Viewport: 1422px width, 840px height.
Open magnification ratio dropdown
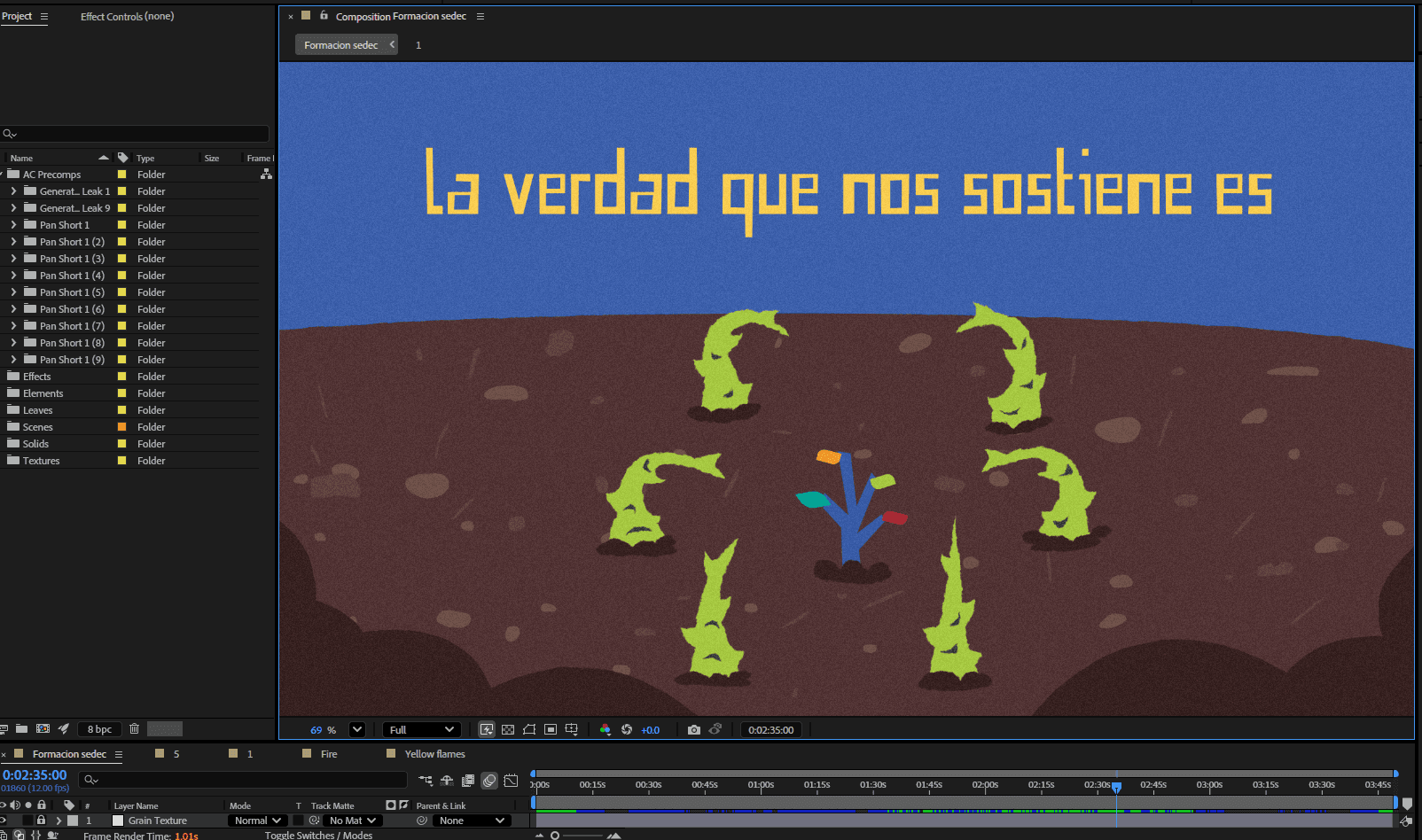pyautogui.click(x=357, y=729)
